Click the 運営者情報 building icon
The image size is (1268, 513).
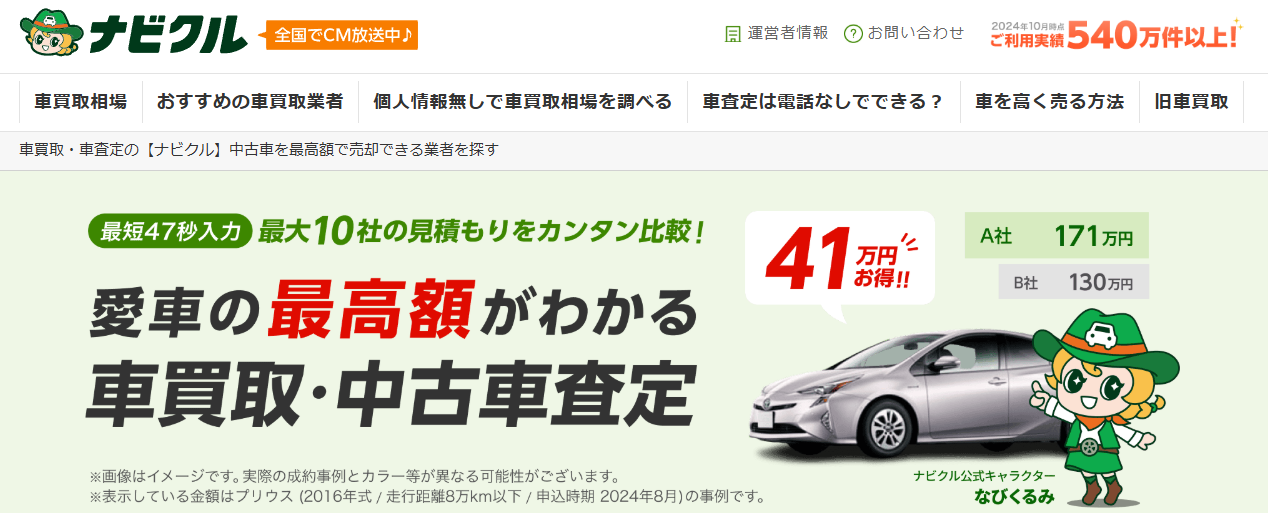(x=733, y=33)
